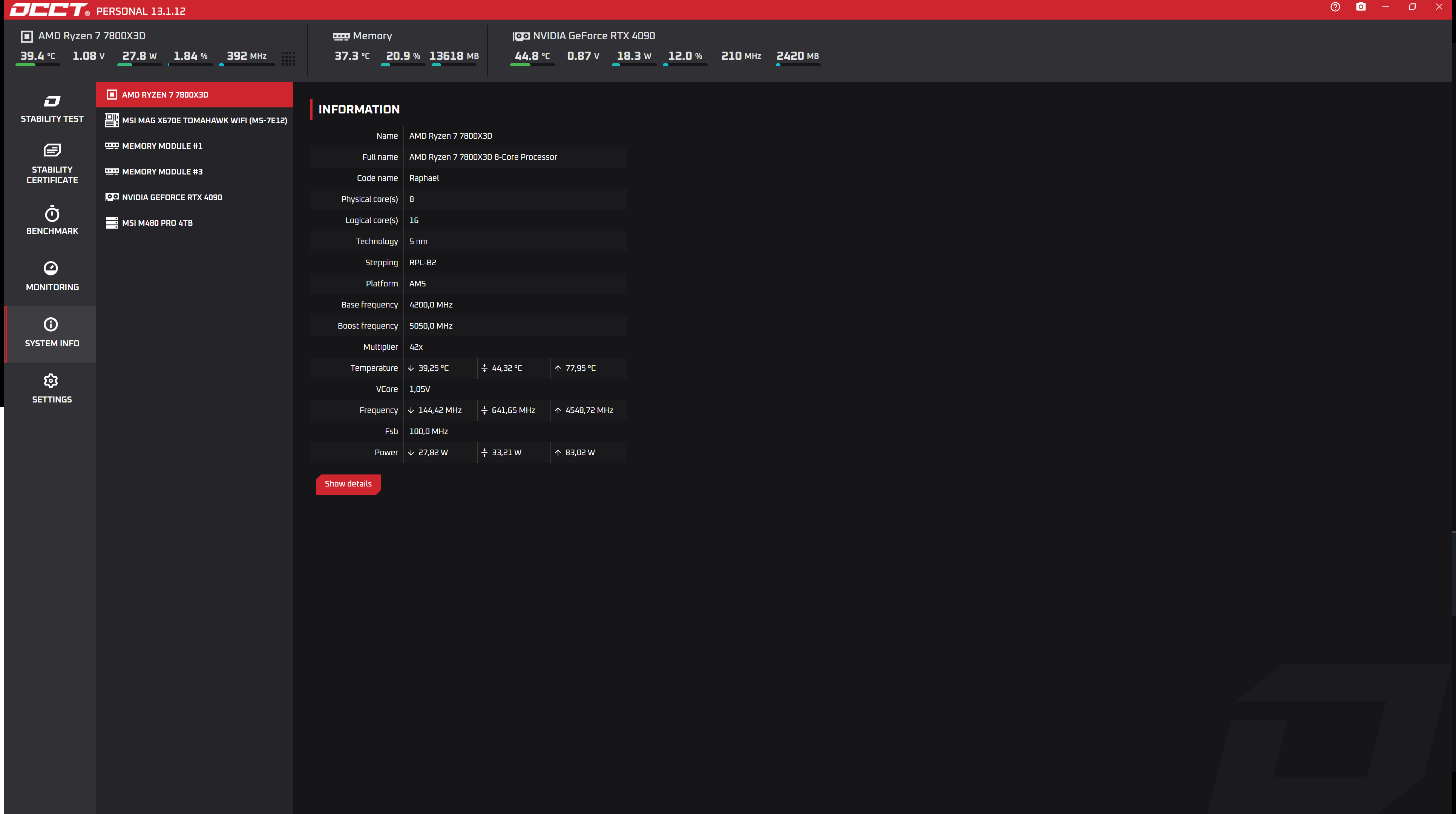Click the GPU memory 2420 MB reading
1456x814 pixels.
coord(797,56)
